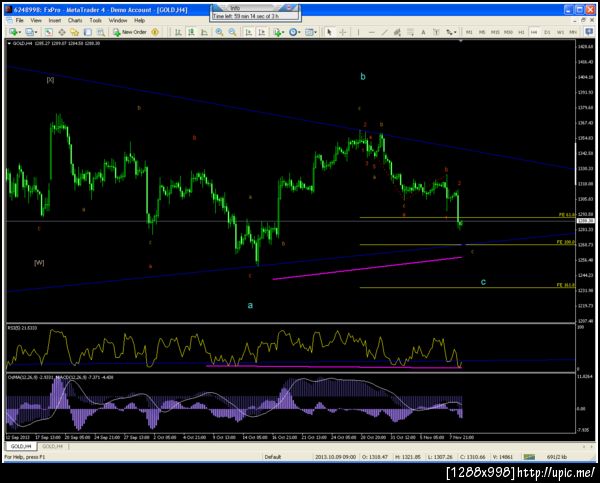Select the H4 timeframe button
The image size is (600, 483).
click(x=534, y=32)
